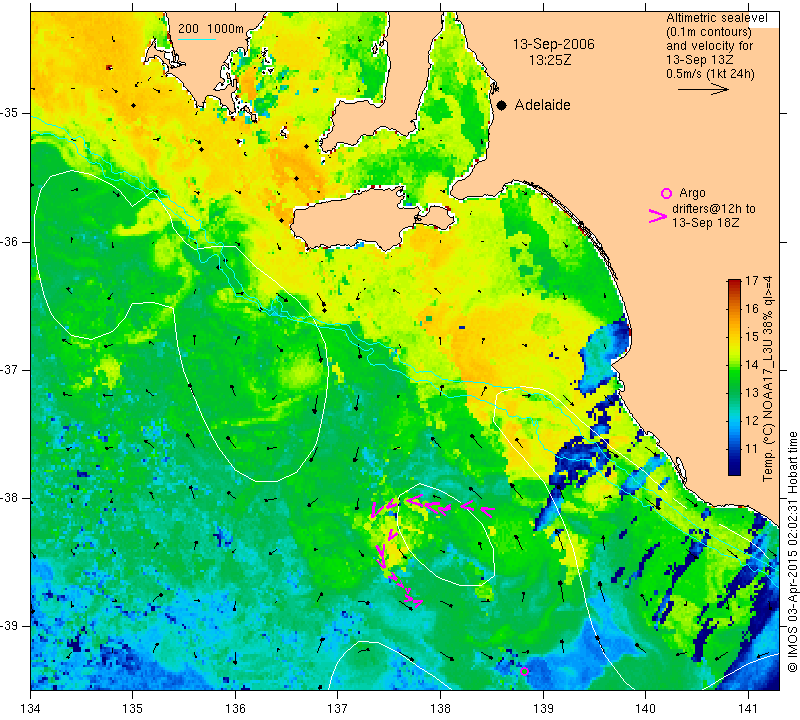Screen dimensions: 800x720
Task: Click the temperature color bar scale
Action: click(x=734, y=378)
